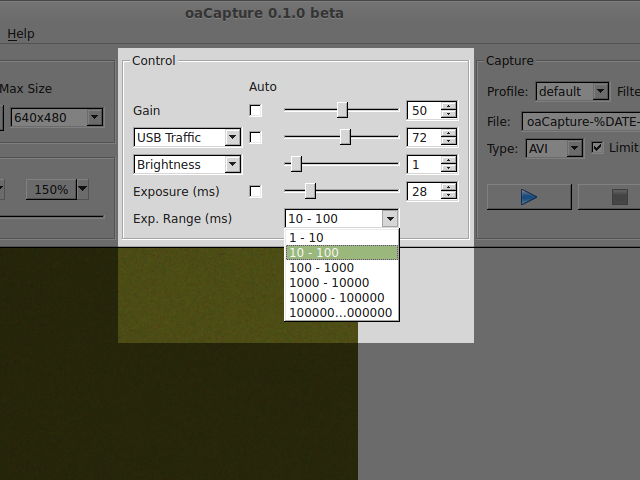
Task: Enable Auto checkbox for Exposure (ms)
Action: click(256, 191)
